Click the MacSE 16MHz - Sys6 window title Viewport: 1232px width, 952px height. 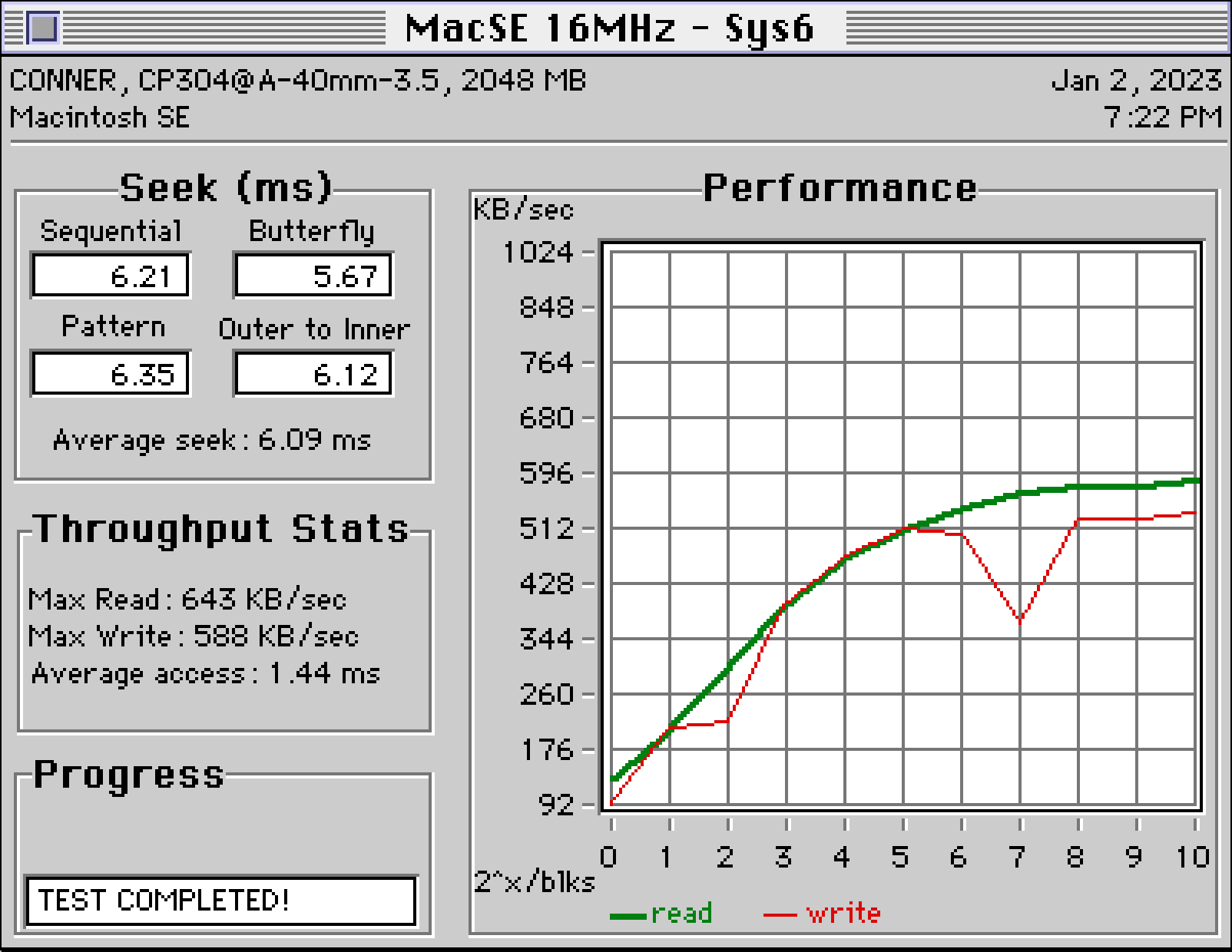[x=608, y=28]
